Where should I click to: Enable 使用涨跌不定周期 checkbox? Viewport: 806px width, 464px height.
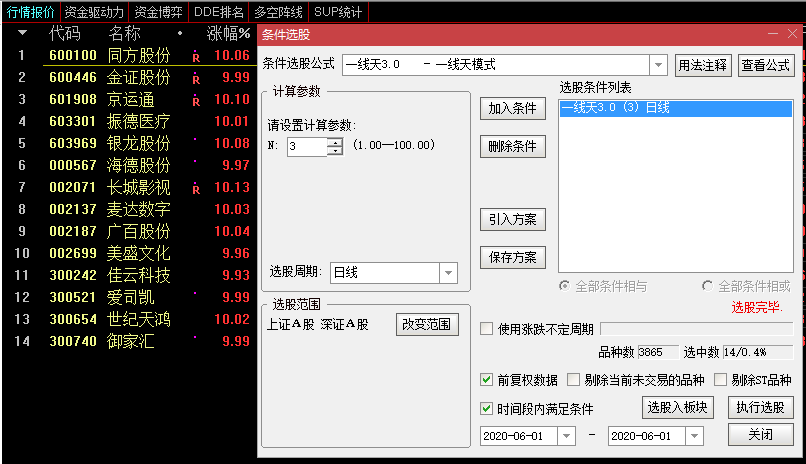pyautogui.click(x=487, y=329)
